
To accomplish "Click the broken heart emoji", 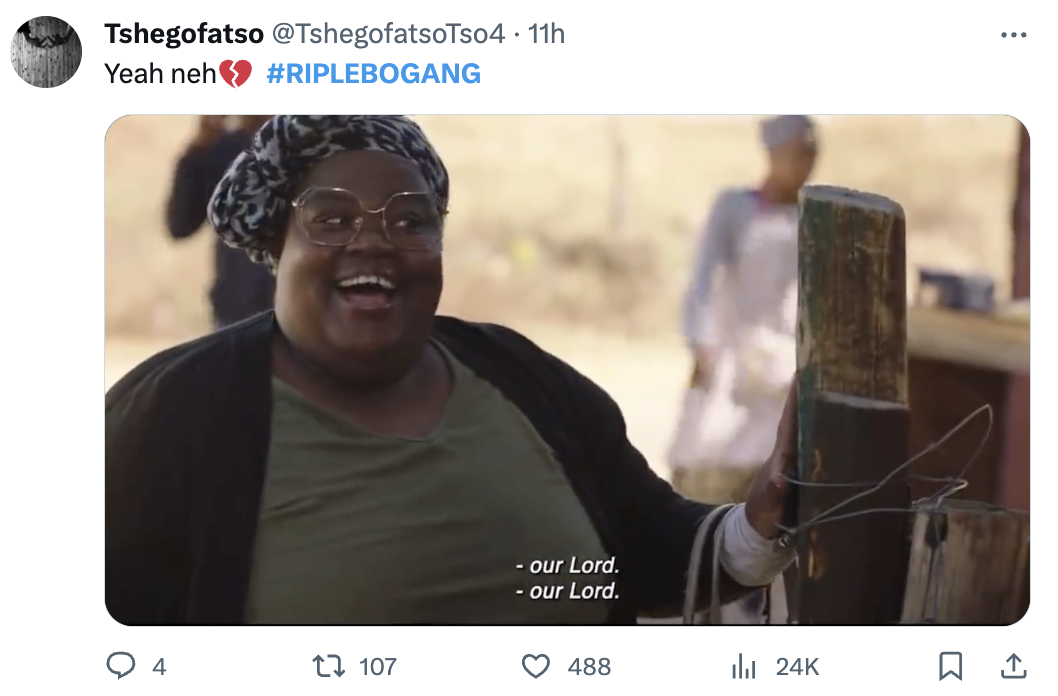I will pos(235,74).
